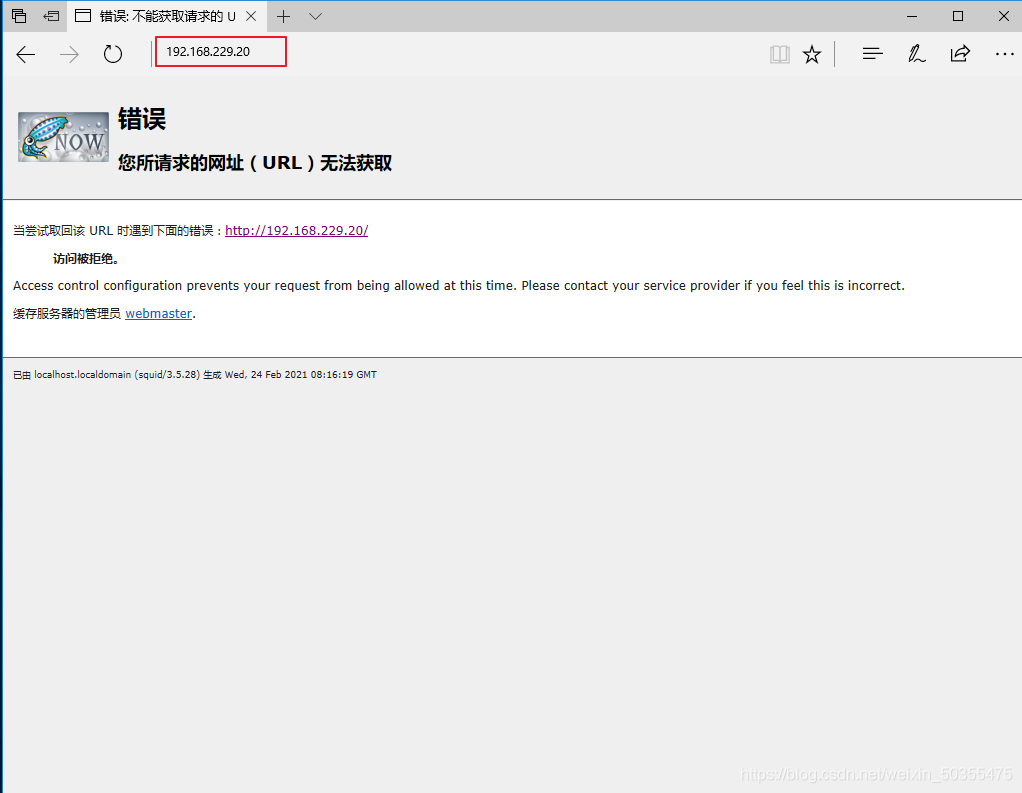Show tabs you've set aside icon

pos(19,16)
